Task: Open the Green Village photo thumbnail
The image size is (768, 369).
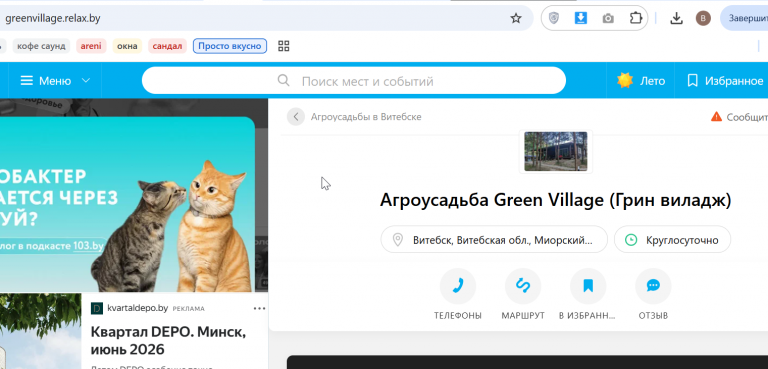Action: coord(555,151)
